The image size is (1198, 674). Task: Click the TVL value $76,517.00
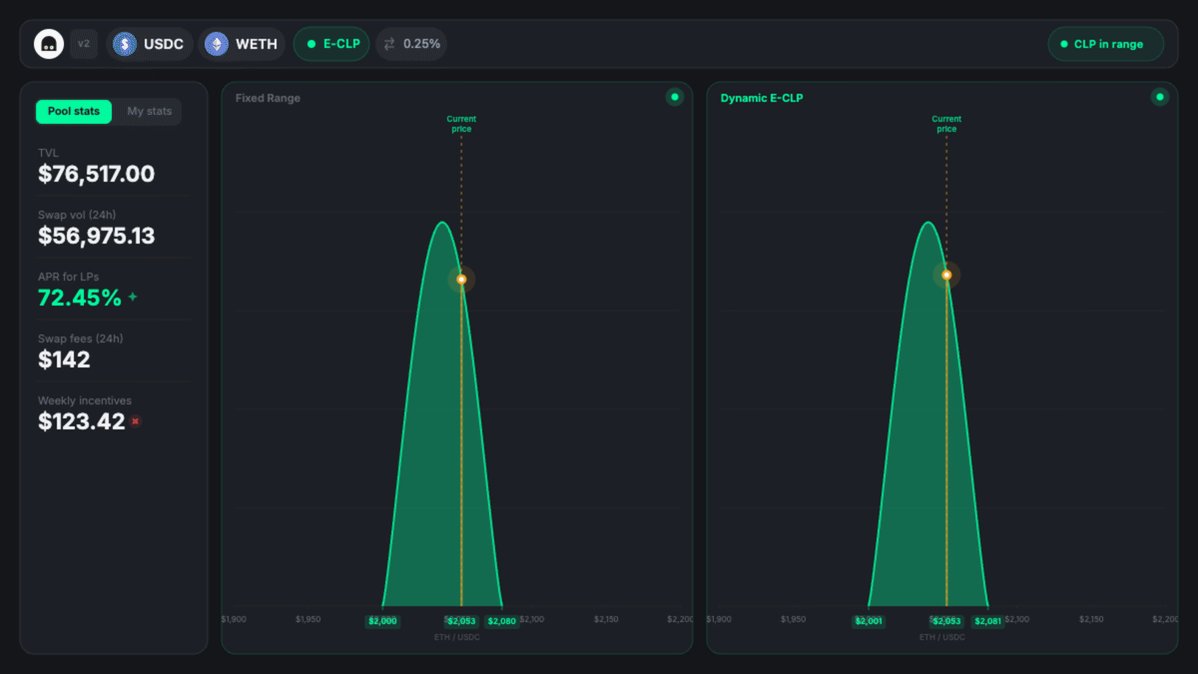pyautogui.click(x=96, y=174)
